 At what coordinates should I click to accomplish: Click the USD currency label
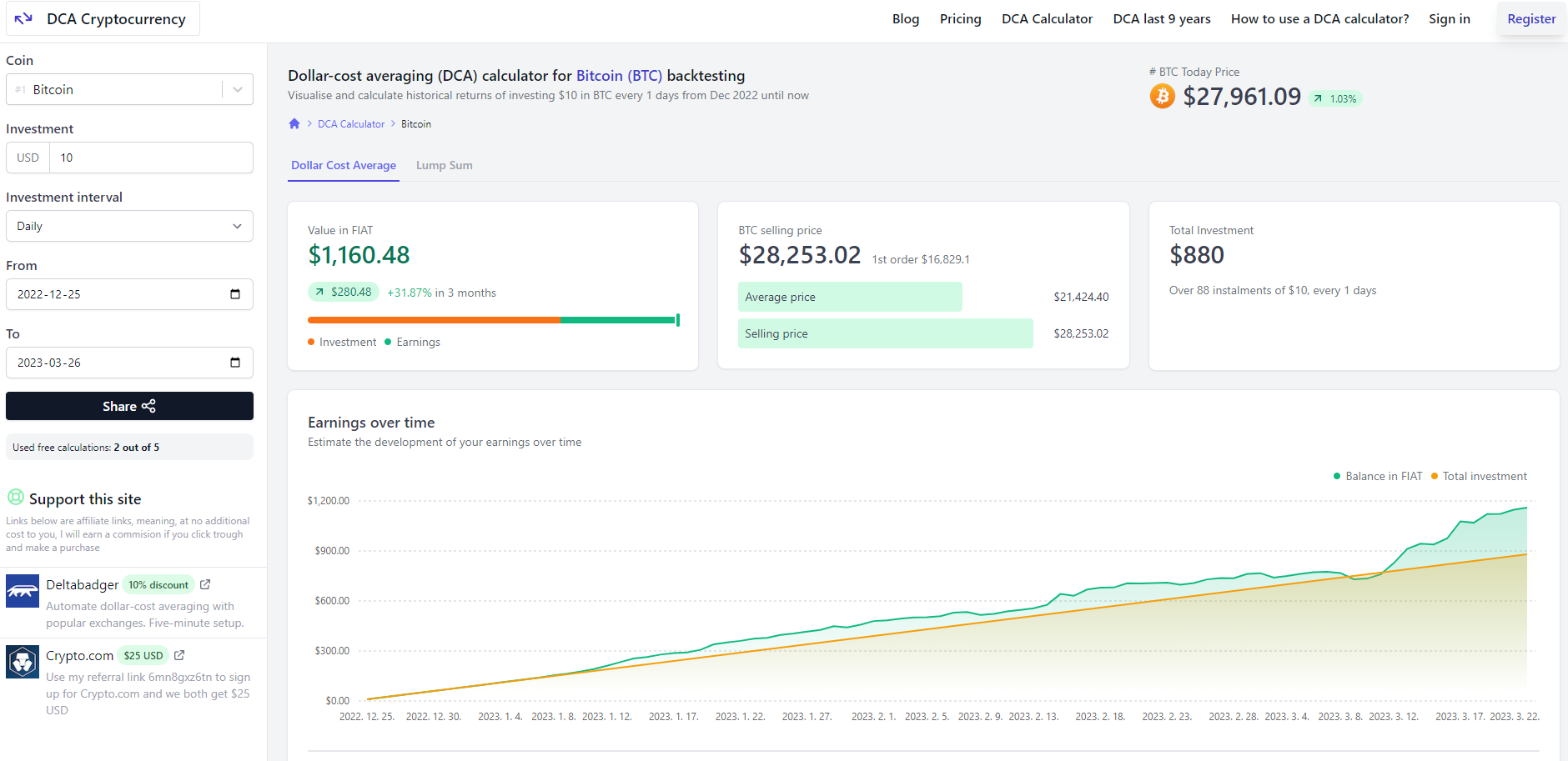pos(28,158)
